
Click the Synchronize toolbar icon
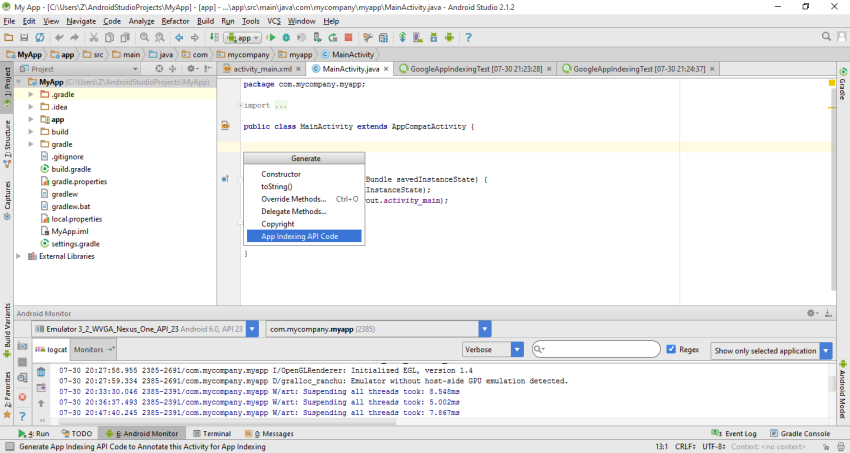pos(40,37)
